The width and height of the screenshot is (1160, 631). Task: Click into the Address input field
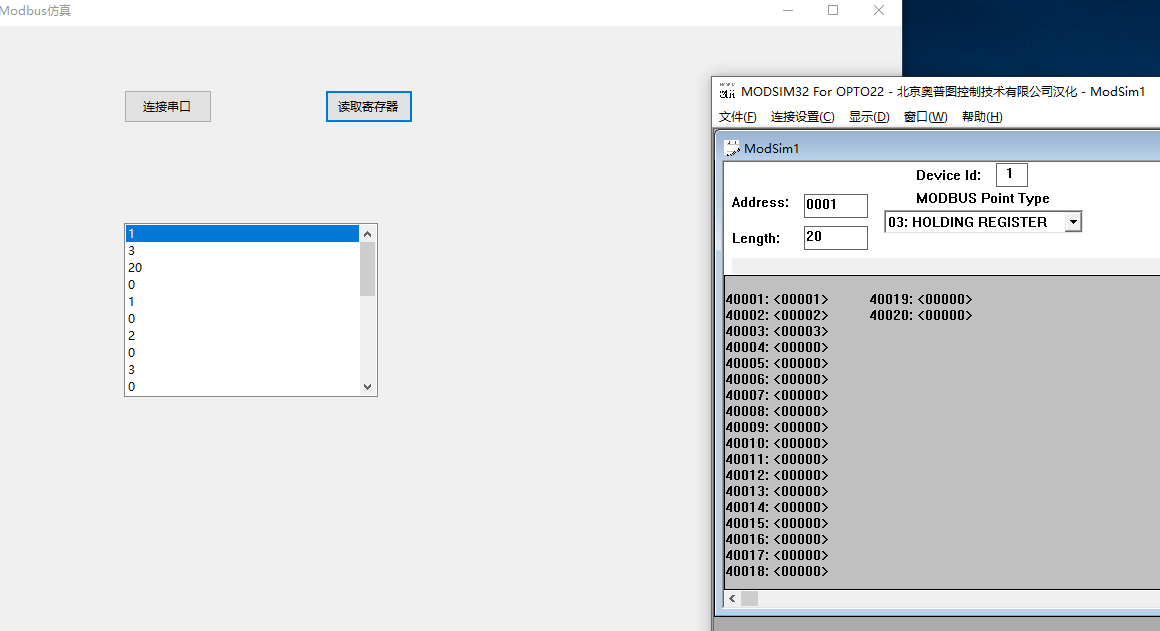pyautogui.click(x=835, y=205)
